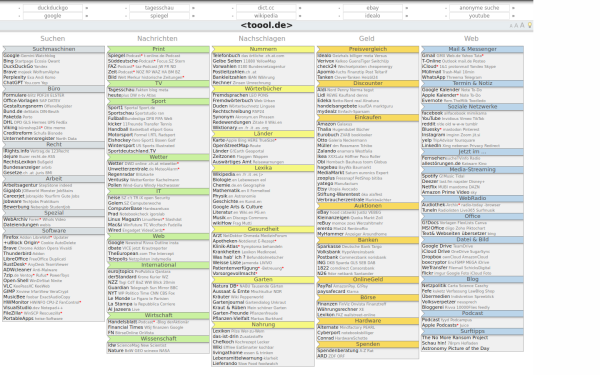Image resolution: width=600 pixels, height=375 pixels.
Task: Select the Suchen column heading
Action: coord(53,38)
